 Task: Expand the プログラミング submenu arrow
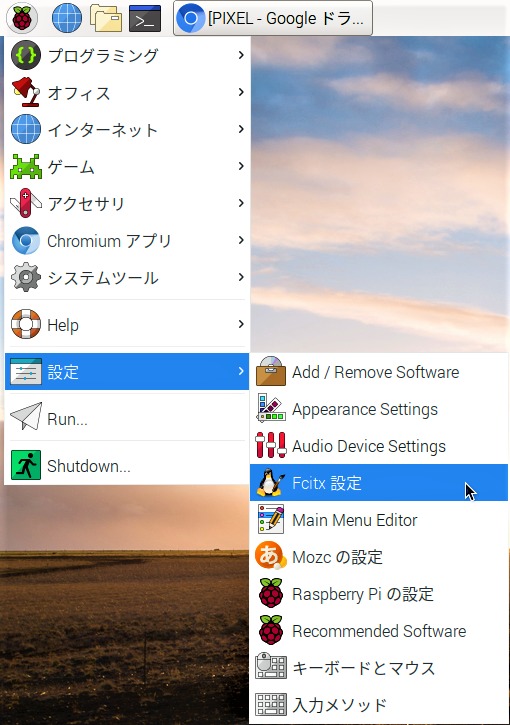tap(241, 55)
